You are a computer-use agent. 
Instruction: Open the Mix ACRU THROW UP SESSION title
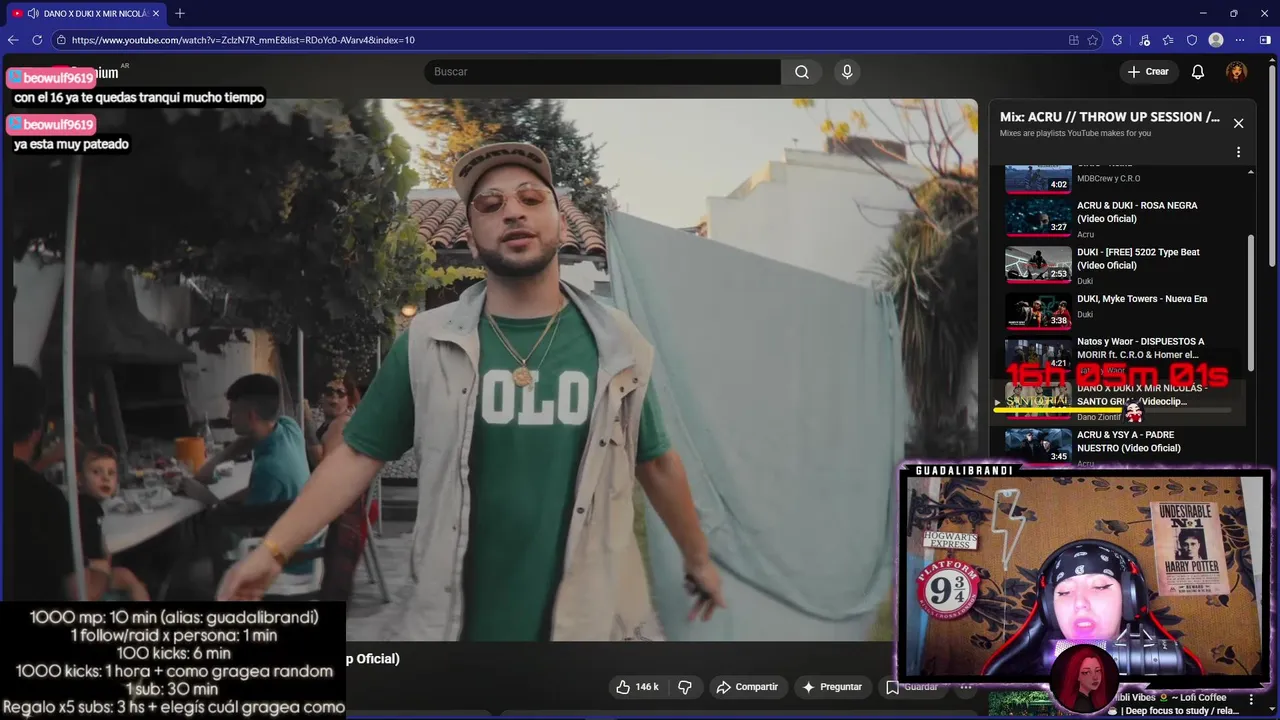click(1110, 117)
